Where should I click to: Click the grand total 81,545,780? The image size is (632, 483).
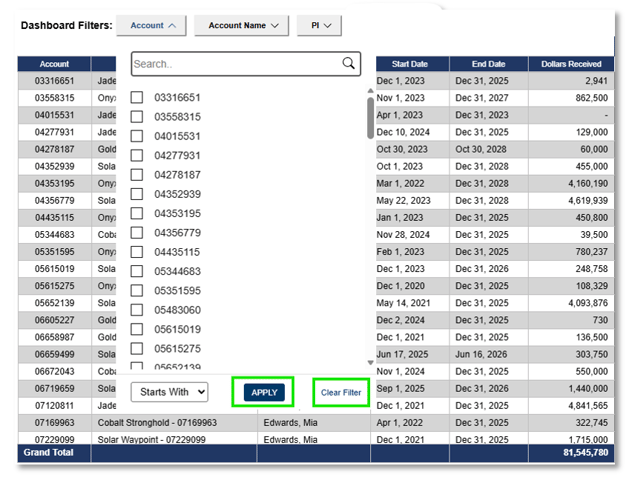(586, 452)
